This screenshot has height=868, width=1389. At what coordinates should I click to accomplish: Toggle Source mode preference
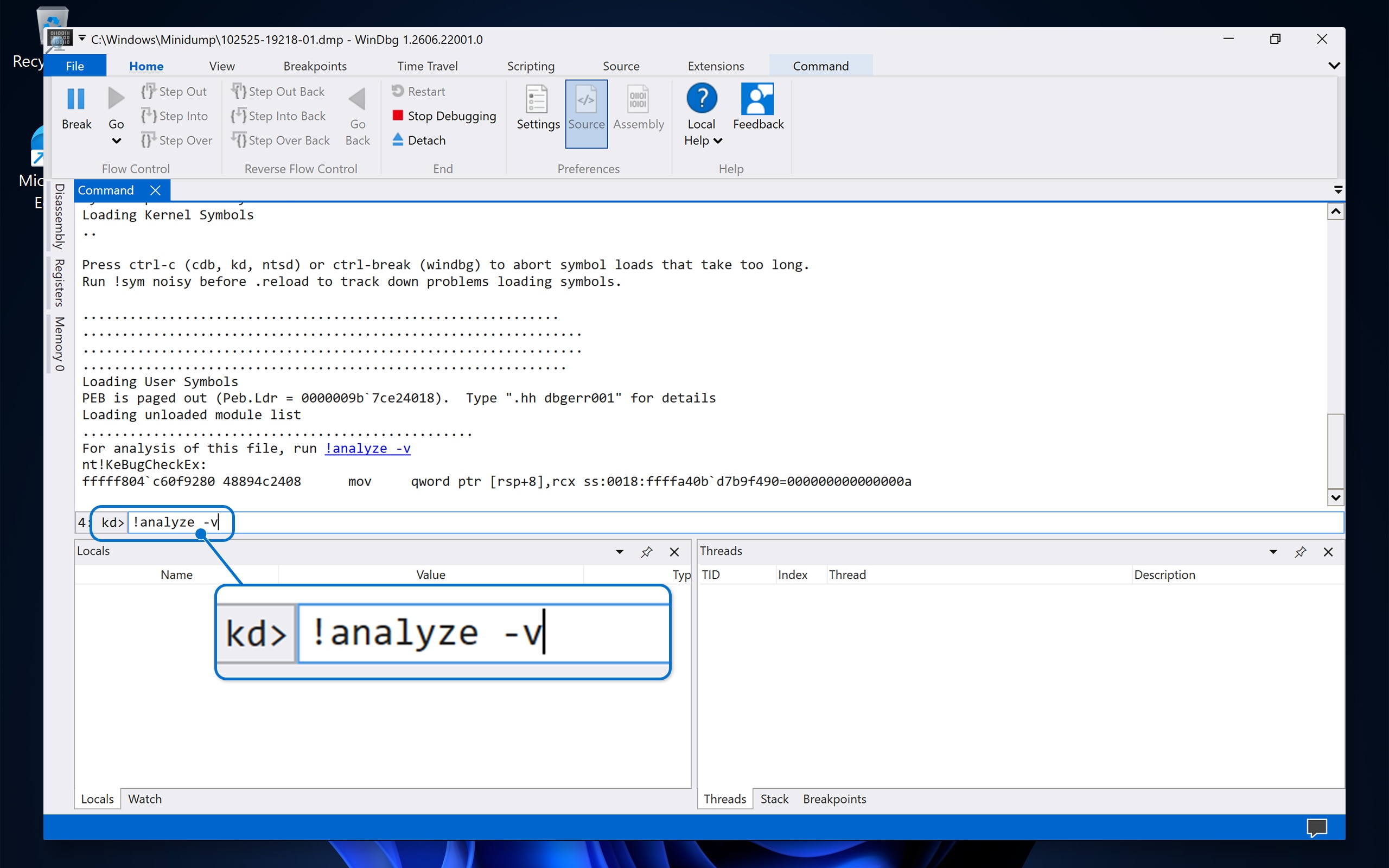point(586,114)
